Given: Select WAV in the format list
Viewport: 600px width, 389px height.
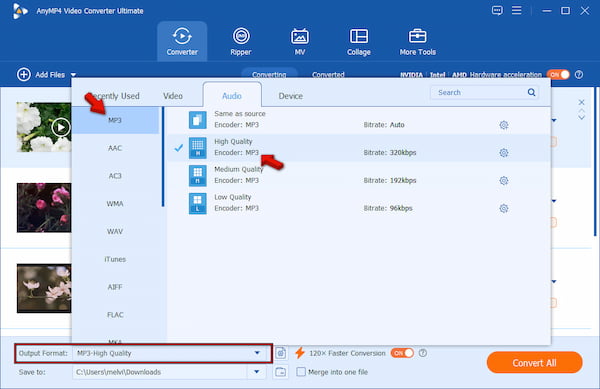Looking at the screenshot, I should [x=115, y=231].
